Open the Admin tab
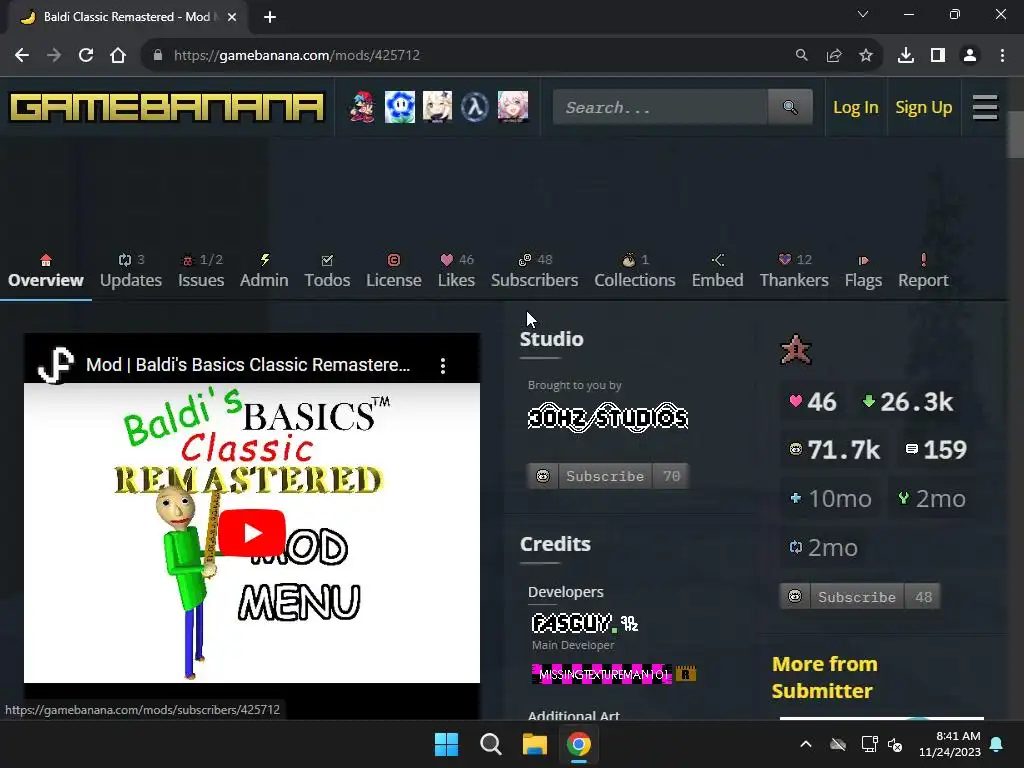 click(x=264, y=271)
